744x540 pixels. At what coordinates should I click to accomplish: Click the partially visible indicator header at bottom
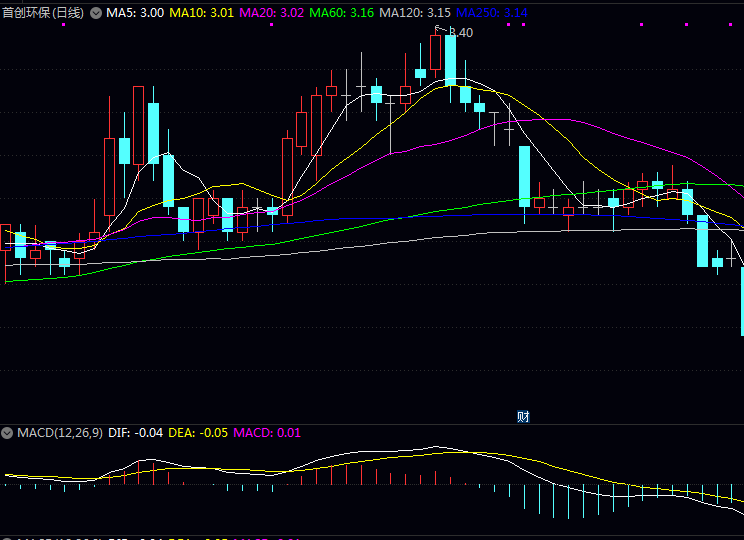click(x=150, y=536)
